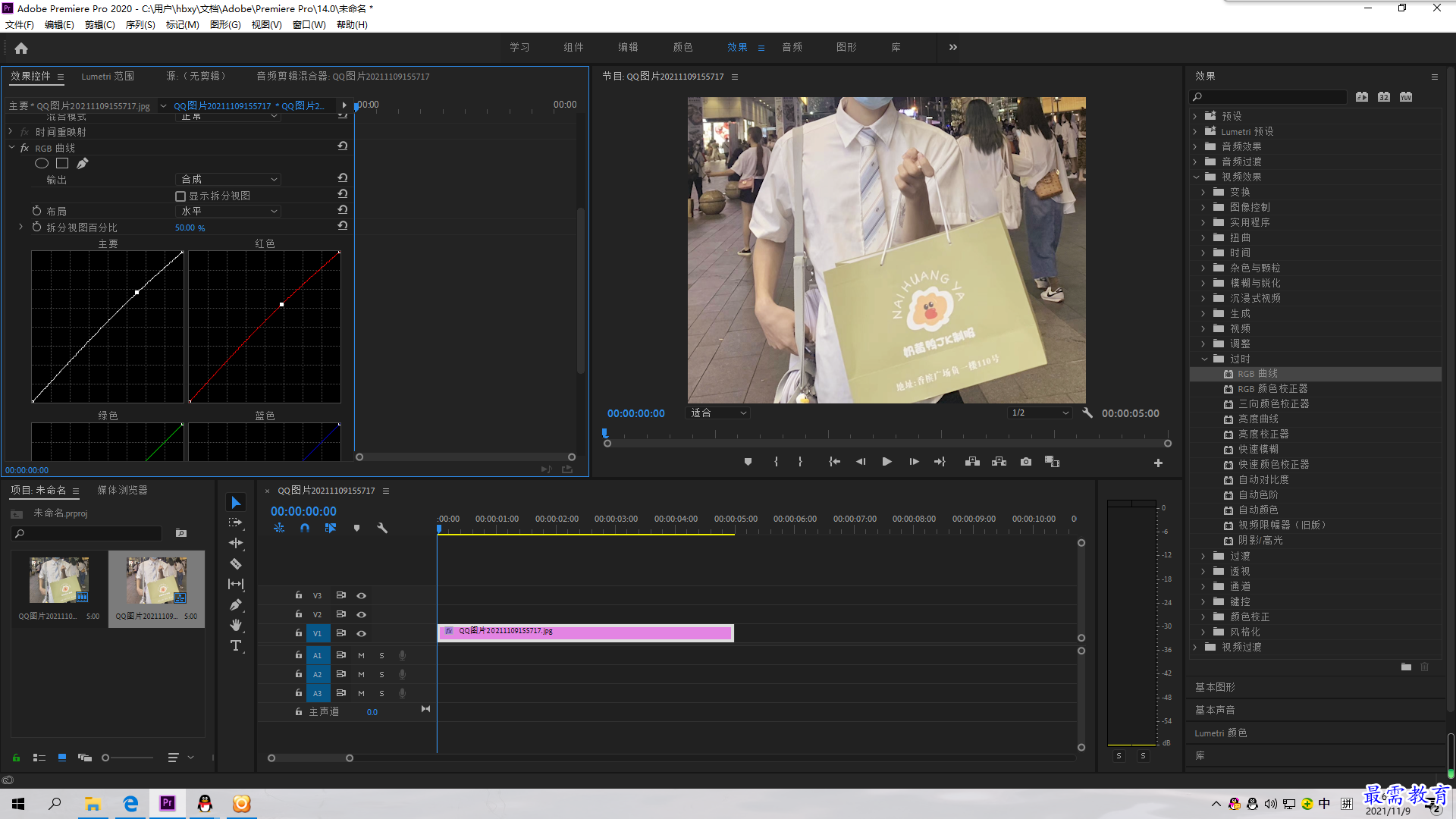Play the program monitor

pyautogui.click(x=887, y=462)
